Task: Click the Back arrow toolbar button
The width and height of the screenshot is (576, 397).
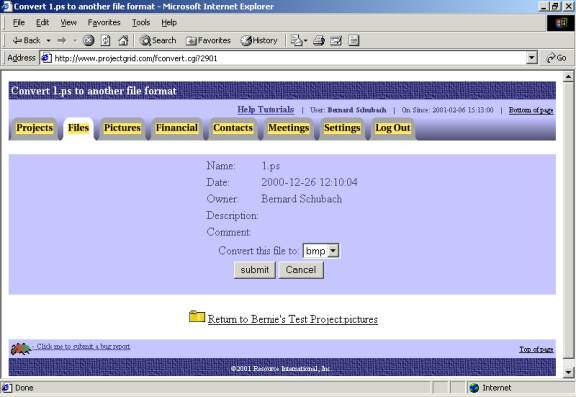Action: point(26,40)
